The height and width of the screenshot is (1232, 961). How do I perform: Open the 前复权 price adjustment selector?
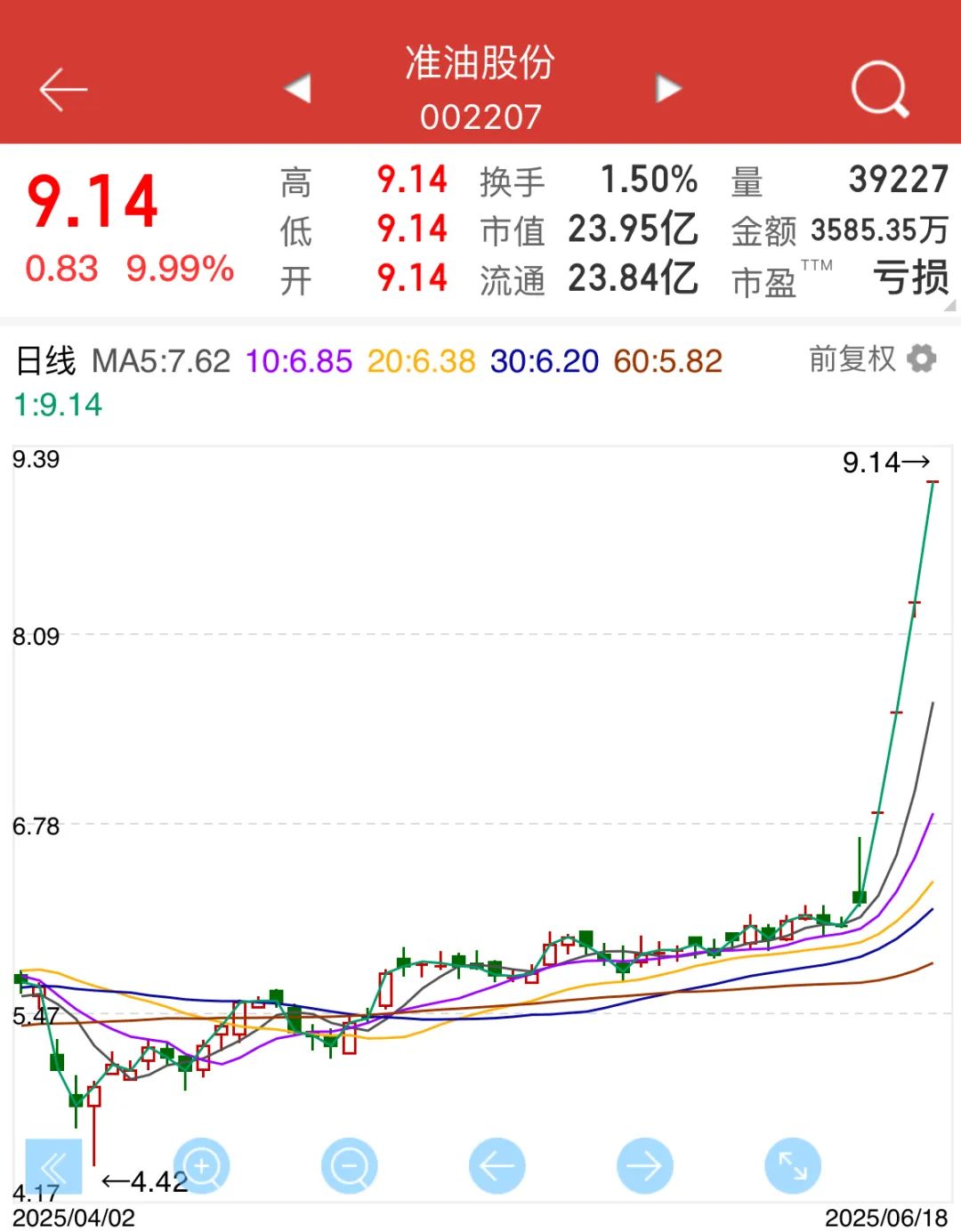pos(852,359)
